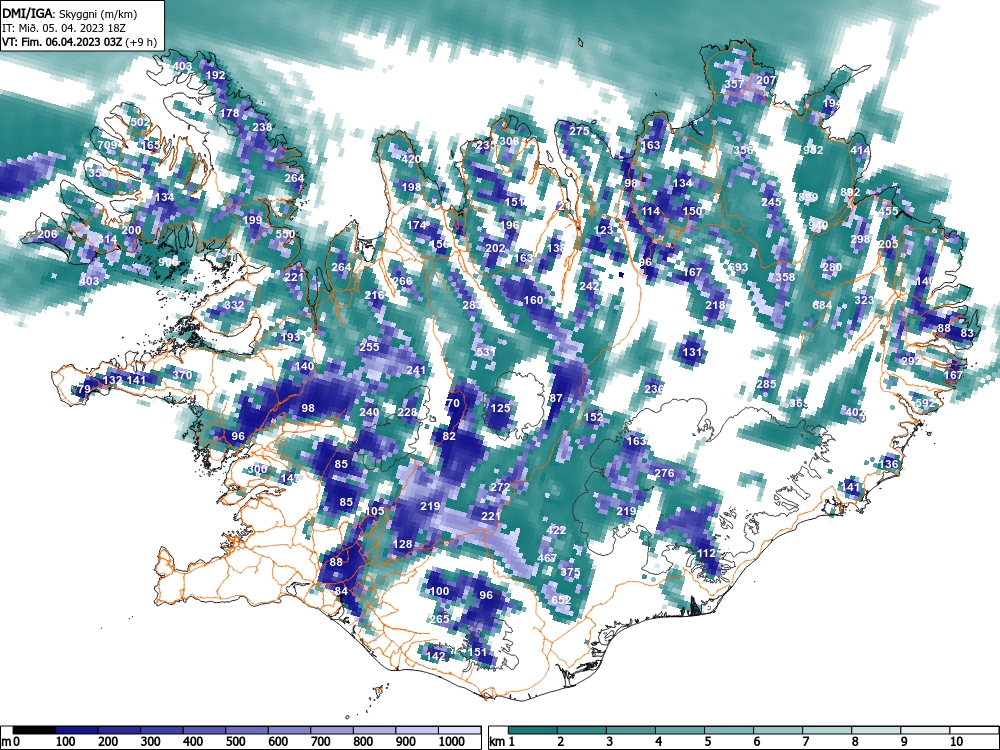
Task: Click the map value 652
Action: (x=561, y=600)
